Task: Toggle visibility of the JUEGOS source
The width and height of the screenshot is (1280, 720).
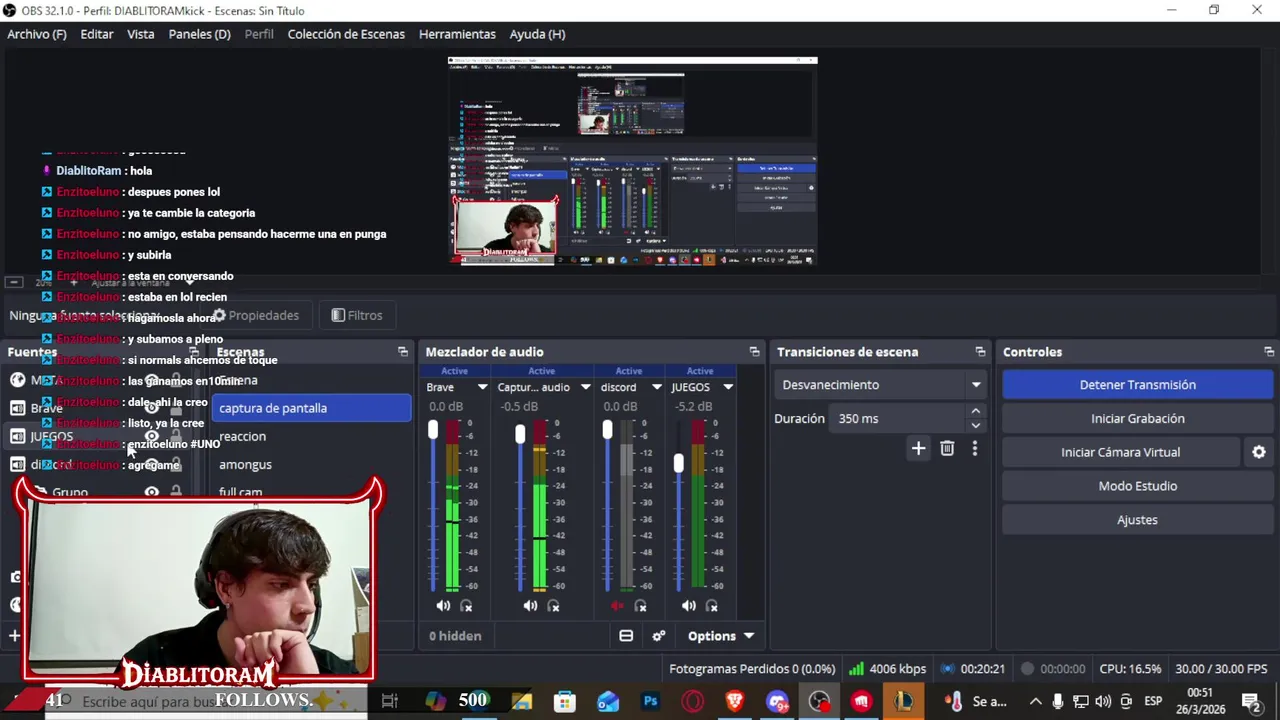Action: 151,436
